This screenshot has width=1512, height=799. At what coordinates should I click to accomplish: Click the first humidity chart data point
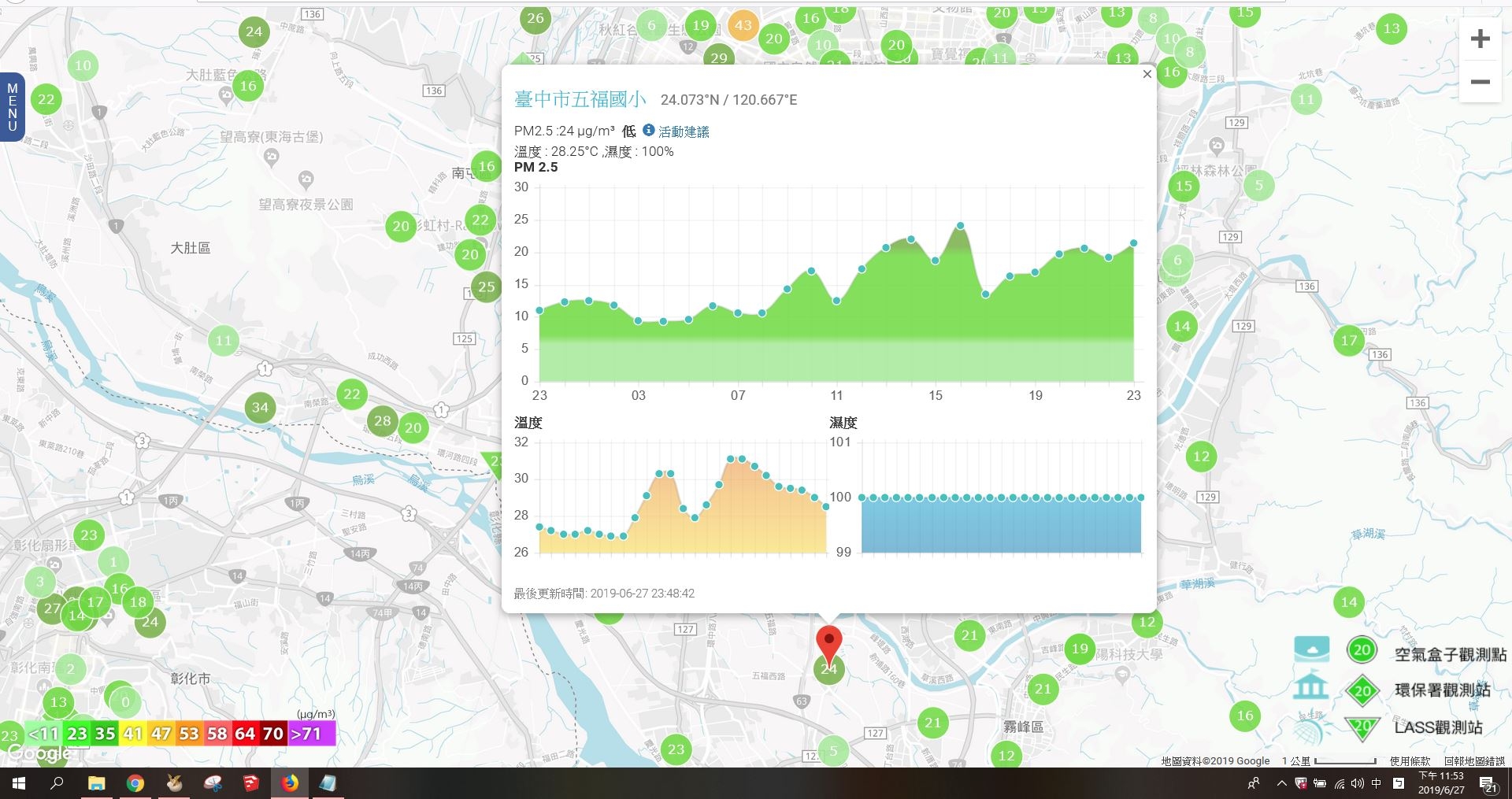[x=862, y=498]
